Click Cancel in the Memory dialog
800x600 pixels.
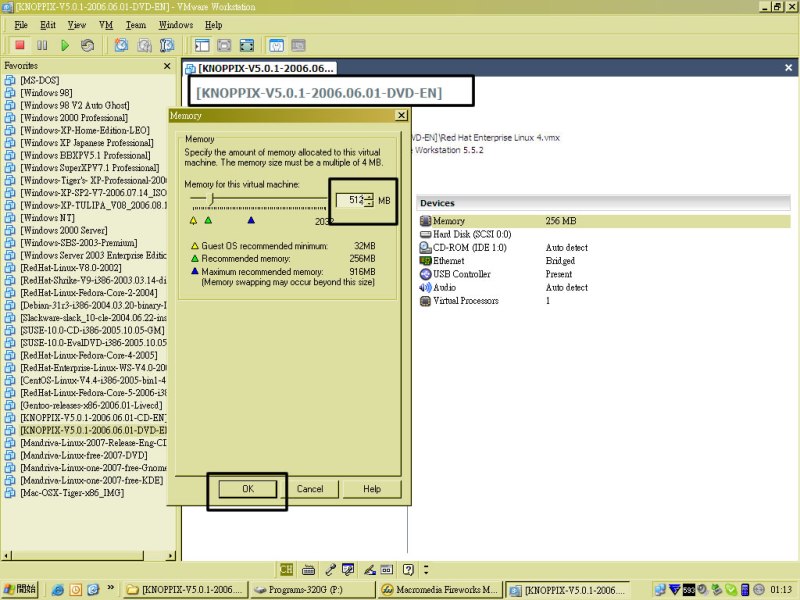coord(310,489)
